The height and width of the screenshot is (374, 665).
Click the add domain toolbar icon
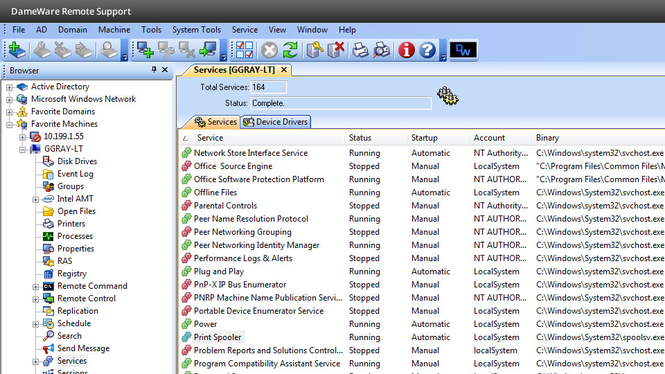(x=17, y=50)
